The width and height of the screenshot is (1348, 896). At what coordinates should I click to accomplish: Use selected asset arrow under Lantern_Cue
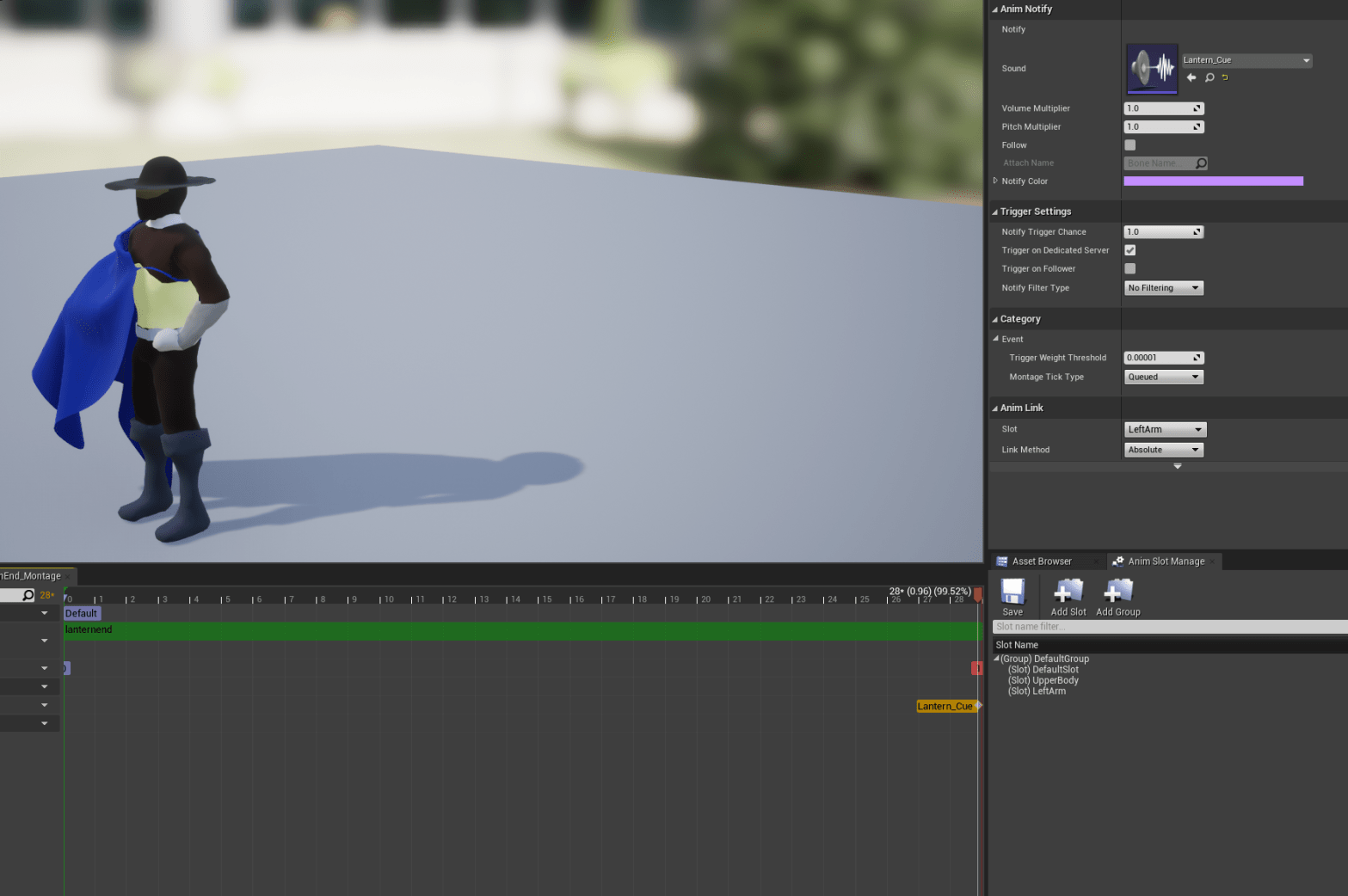tap(1191, 77)
